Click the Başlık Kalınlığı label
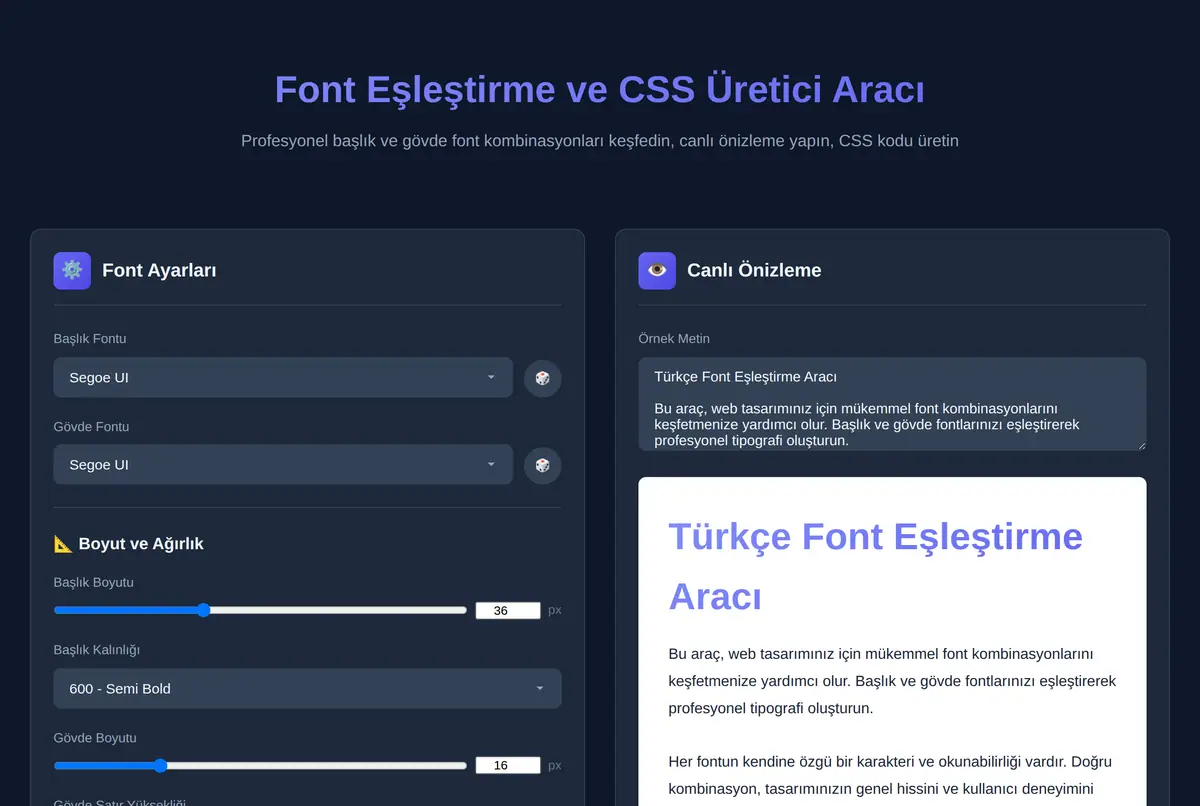This screenshot has height=806, width=1200. coord(97,650)
